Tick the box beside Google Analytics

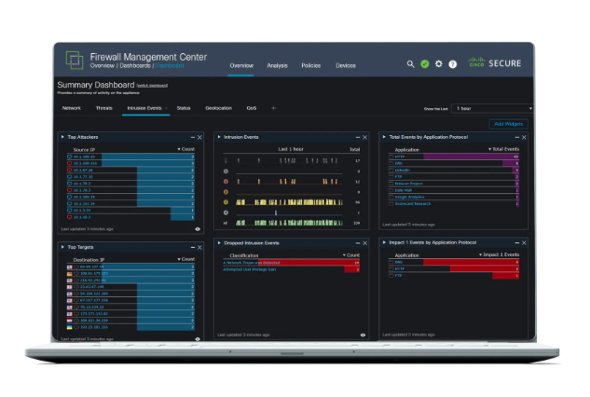pyautogui.click(x=391, y=197)
